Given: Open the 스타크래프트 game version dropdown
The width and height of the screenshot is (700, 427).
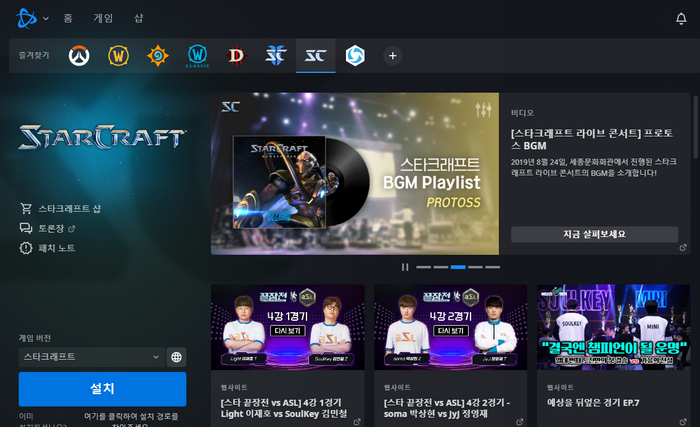Looking at the screenshot, I should 92,357.
